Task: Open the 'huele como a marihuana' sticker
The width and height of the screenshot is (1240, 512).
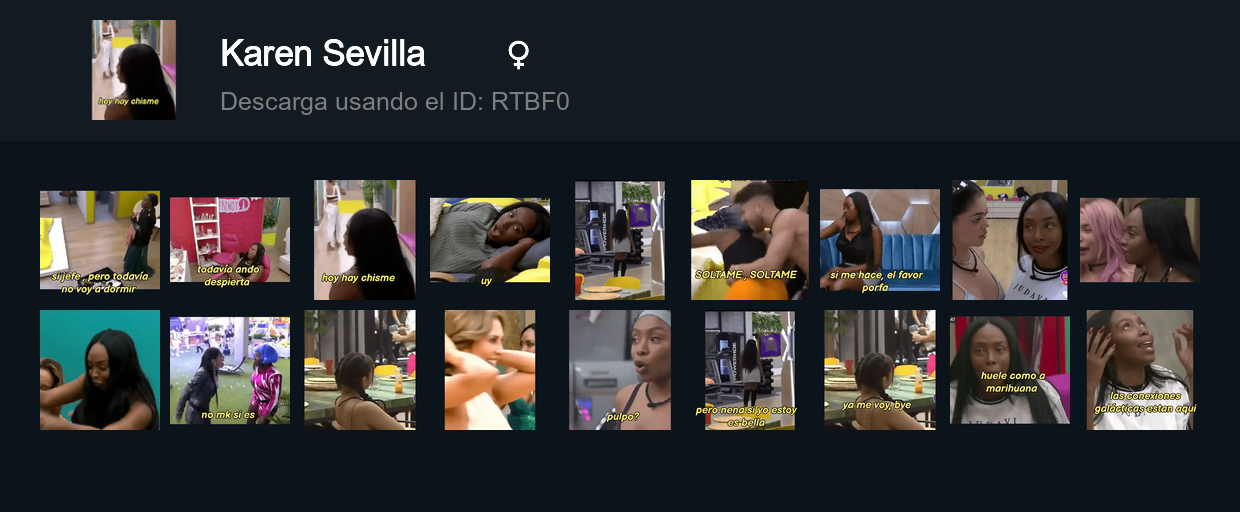Action: tap(1010, 370)
